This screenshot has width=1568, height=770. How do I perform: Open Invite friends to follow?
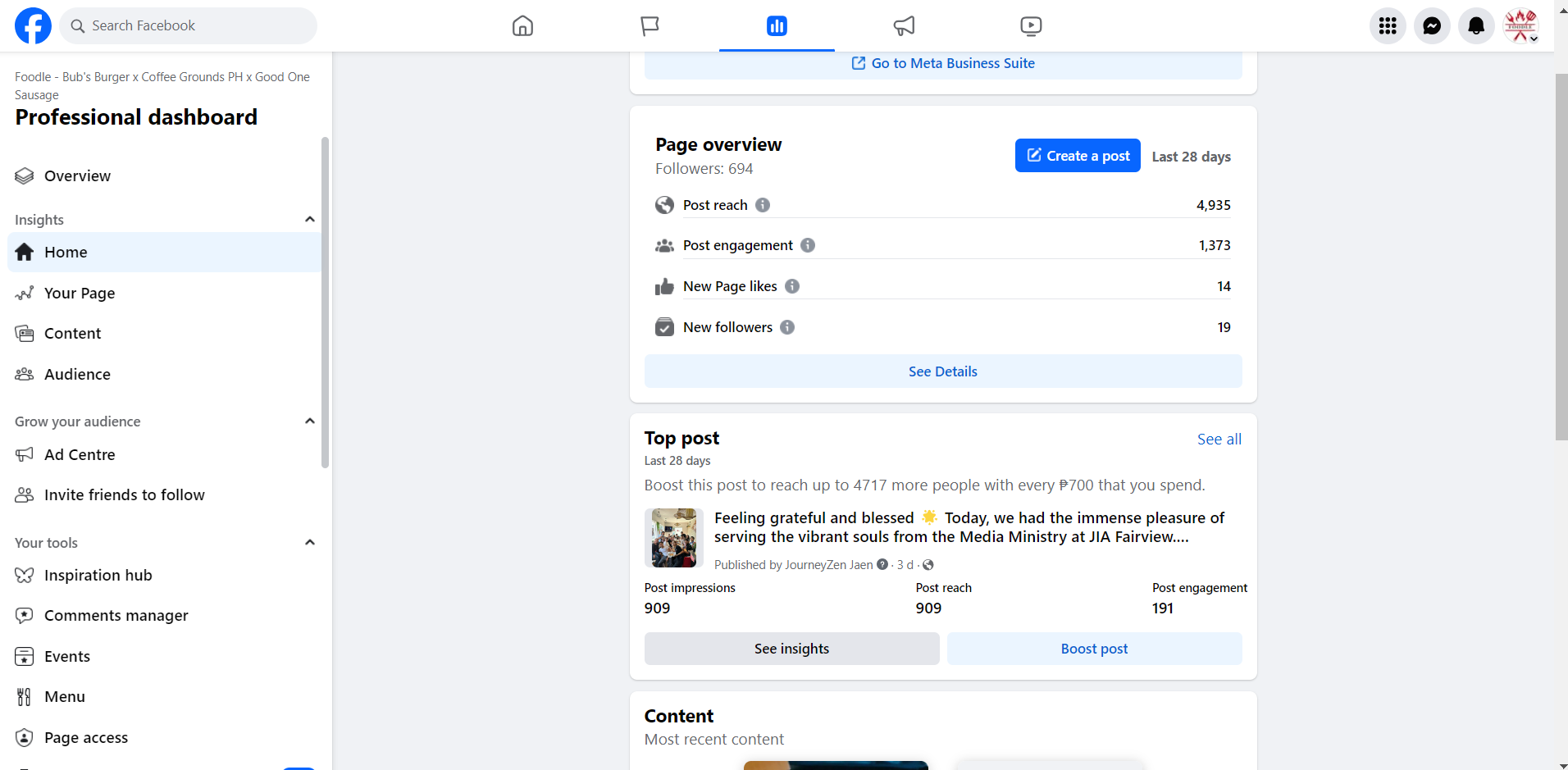pos(164,494)
